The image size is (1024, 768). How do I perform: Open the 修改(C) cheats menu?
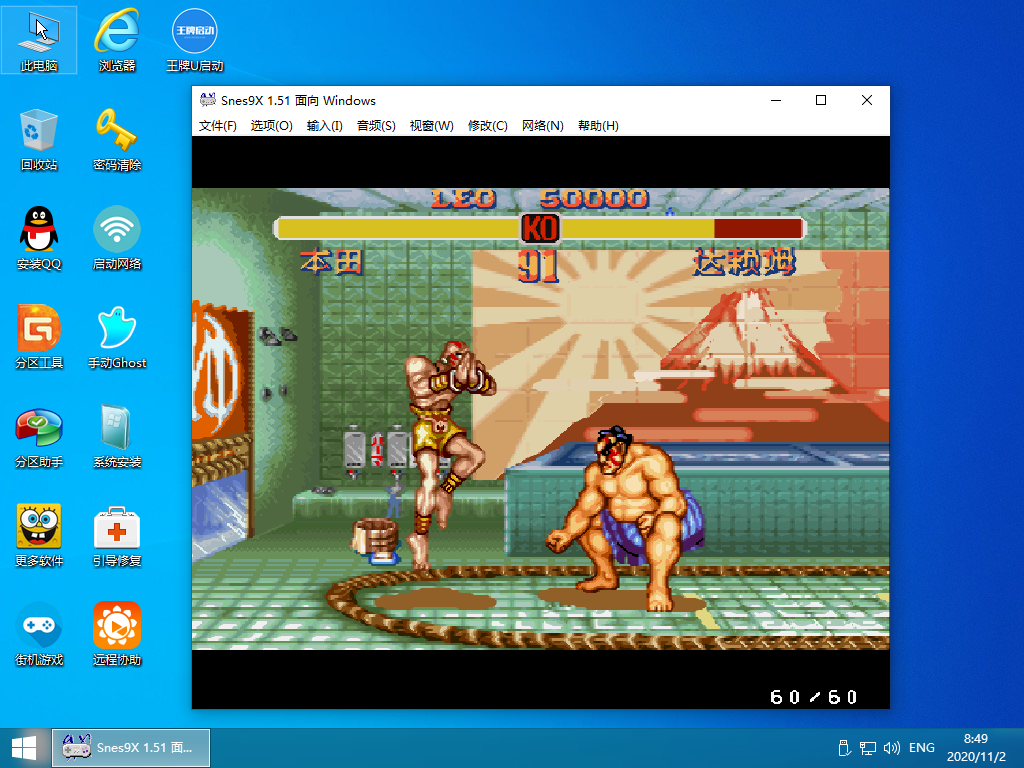point(488,125)
